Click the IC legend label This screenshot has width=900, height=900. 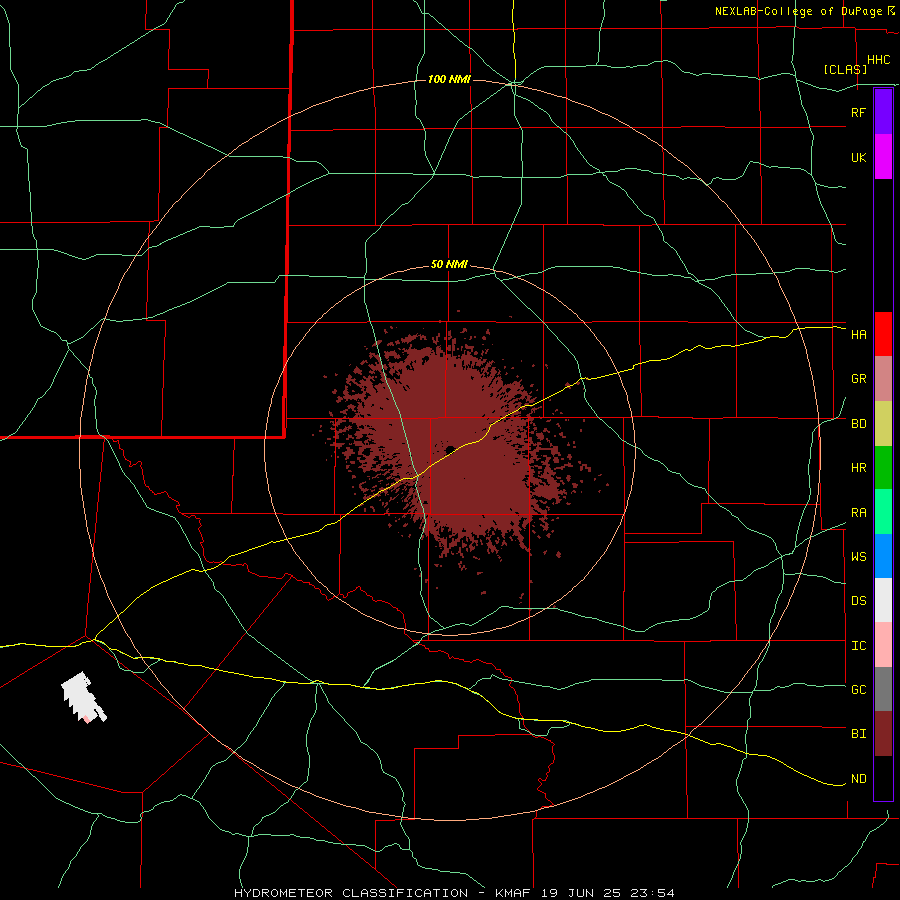pos(858,646)
